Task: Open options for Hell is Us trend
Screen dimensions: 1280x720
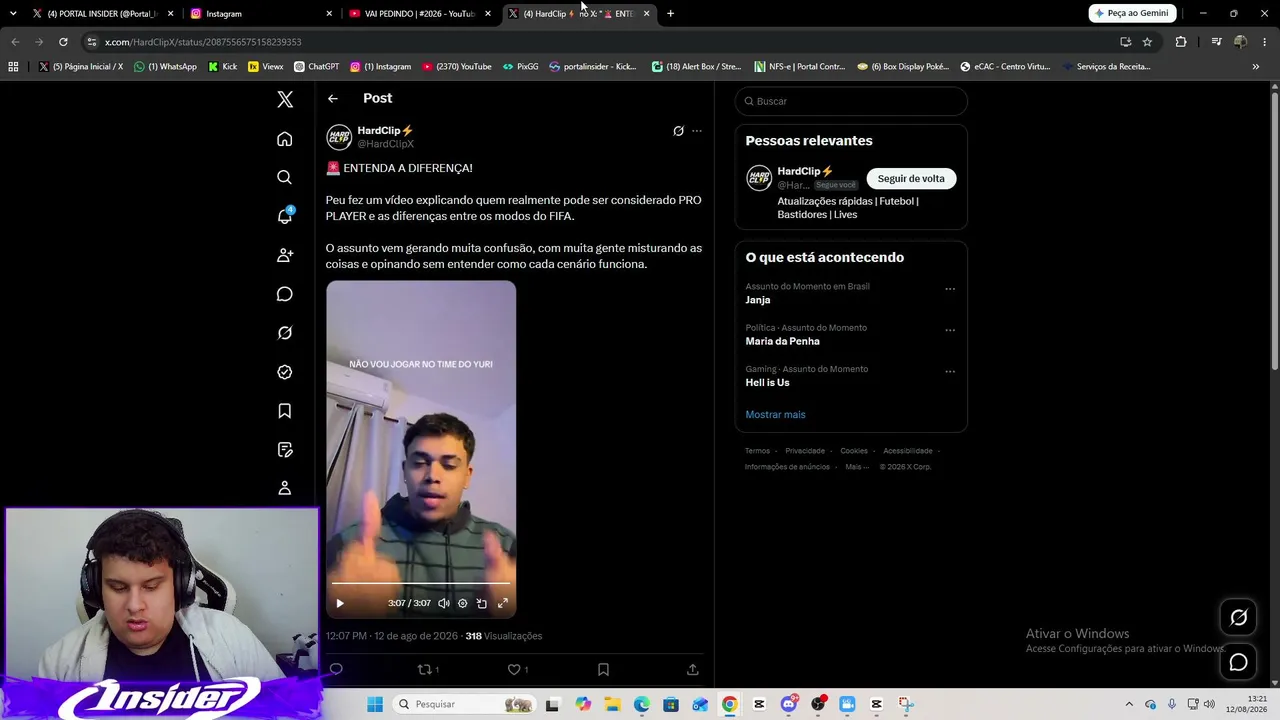Action: click(x=950, y=371)
